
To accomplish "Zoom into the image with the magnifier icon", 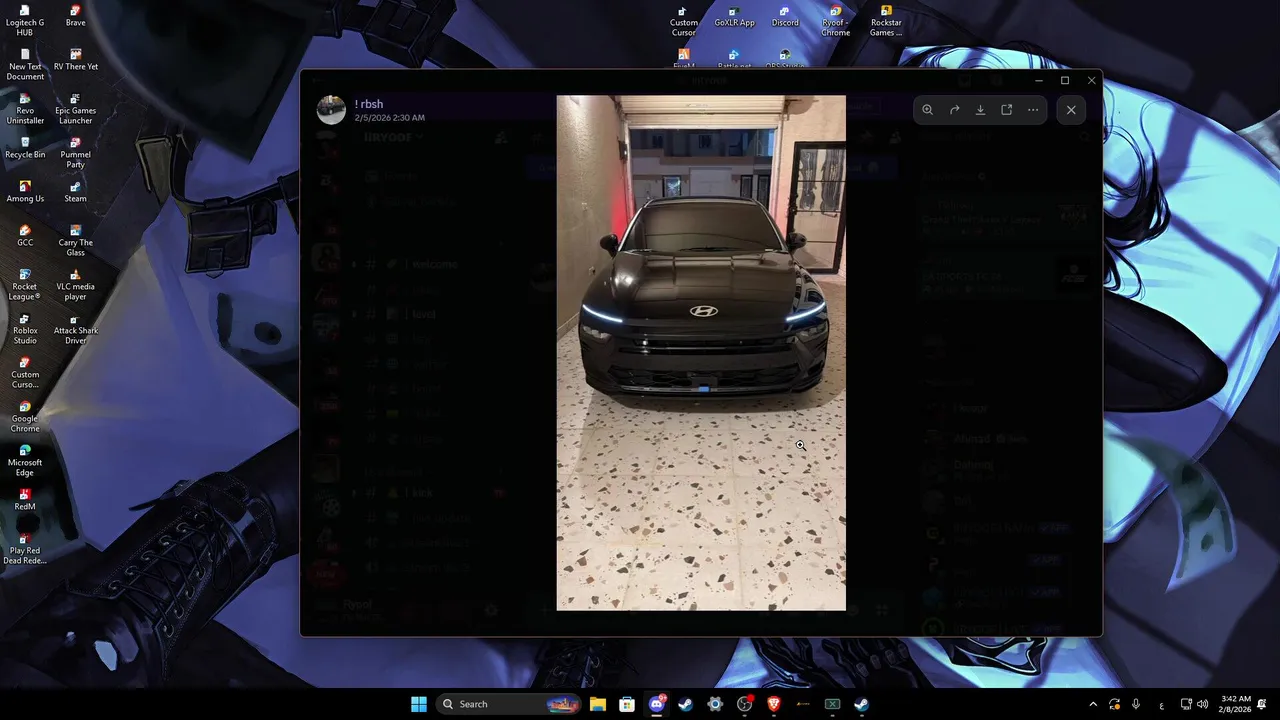I will 928,110.
